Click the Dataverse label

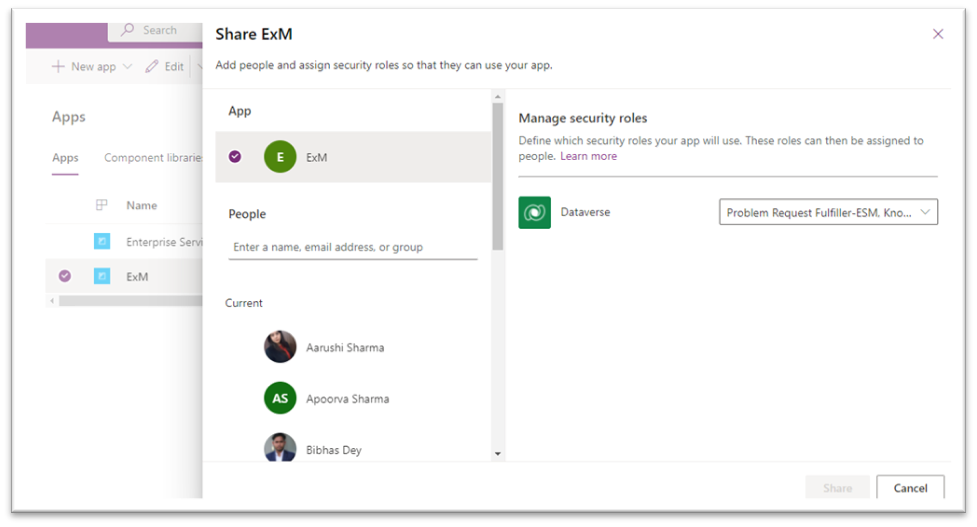coord(585,212)
